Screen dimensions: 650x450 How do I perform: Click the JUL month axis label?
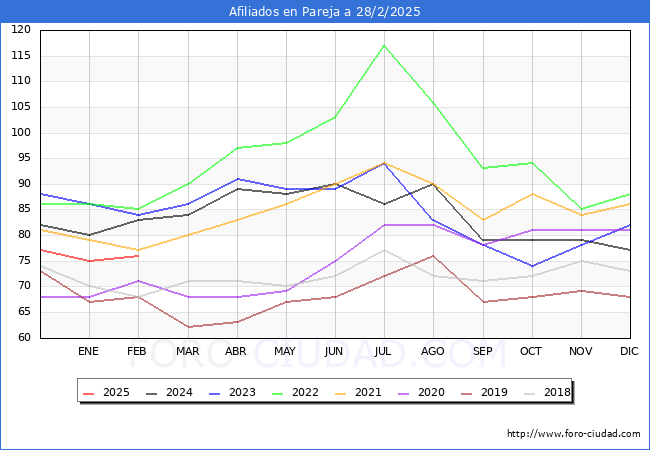click(x=382, y=351)
